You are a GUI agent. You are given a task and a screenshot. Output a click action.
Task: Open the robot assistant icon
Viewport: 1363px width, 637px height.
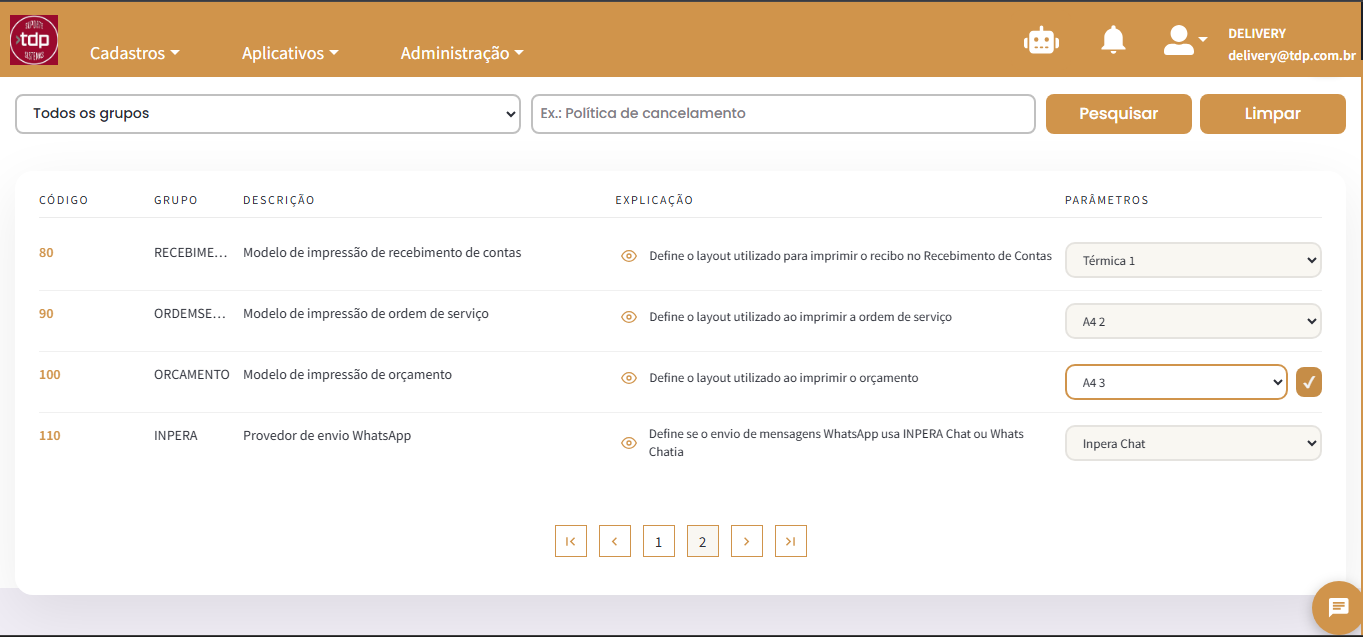1041,40
